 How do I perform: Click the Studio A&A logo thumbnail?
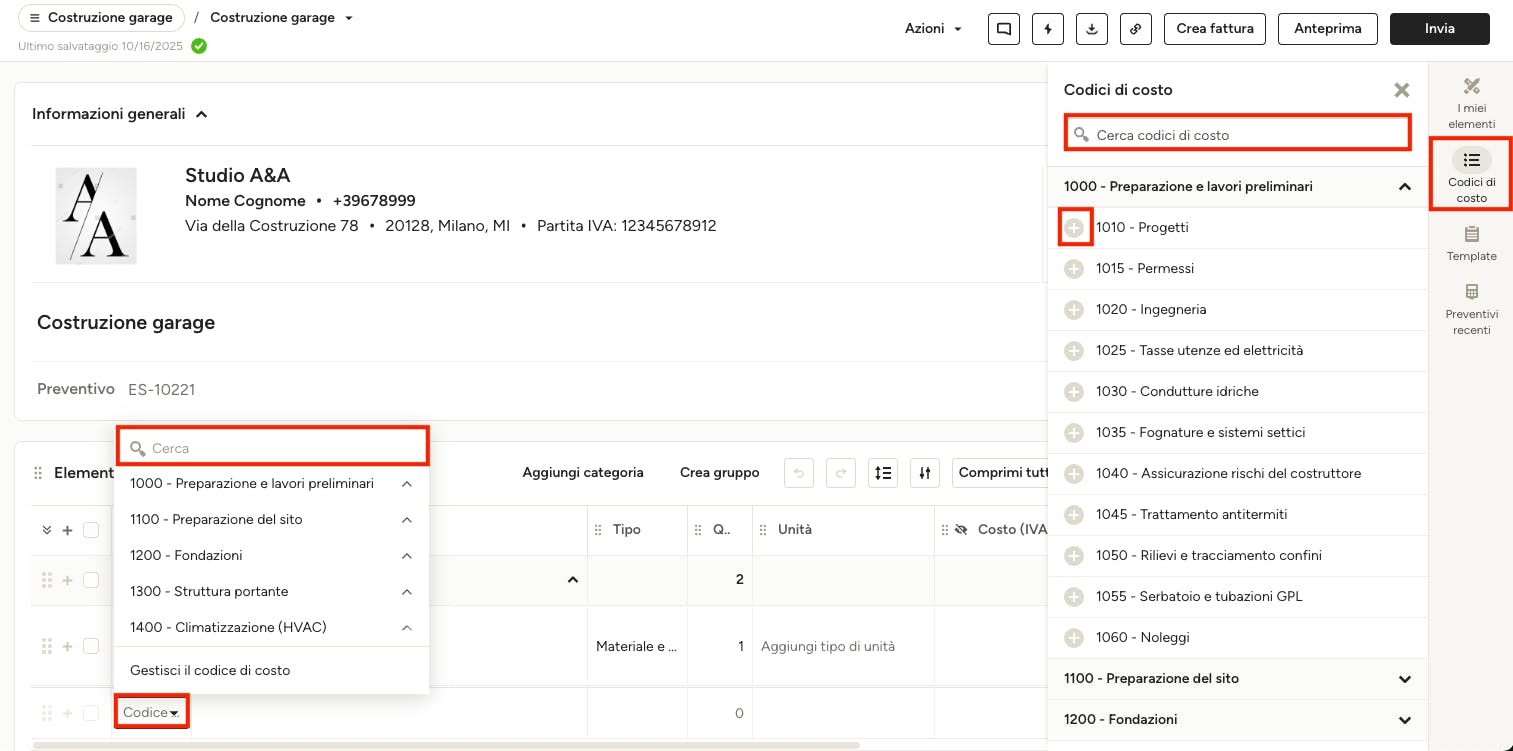coord(96,216)
